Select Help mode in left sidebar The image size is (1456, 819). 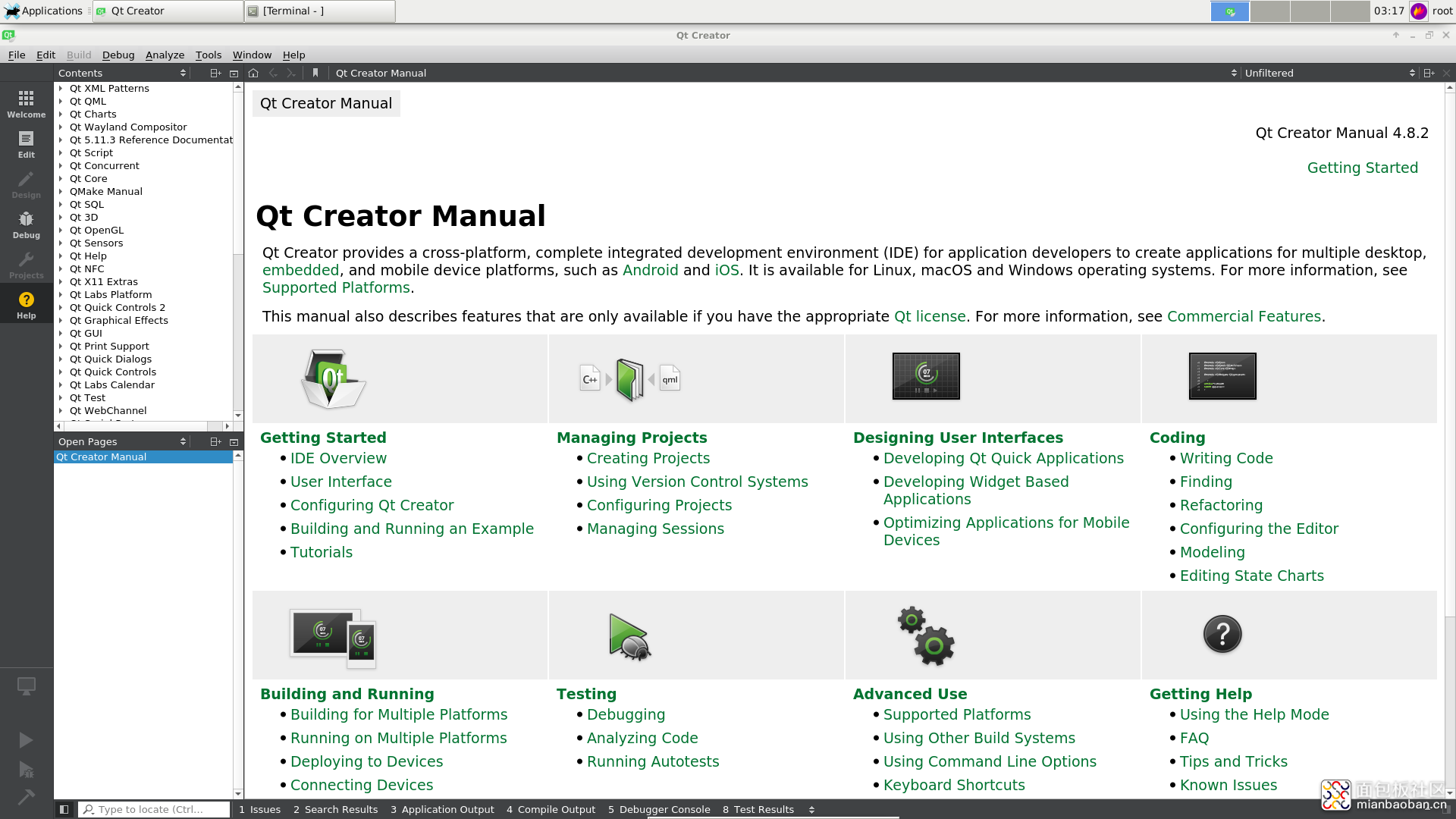tap(27, 305)
